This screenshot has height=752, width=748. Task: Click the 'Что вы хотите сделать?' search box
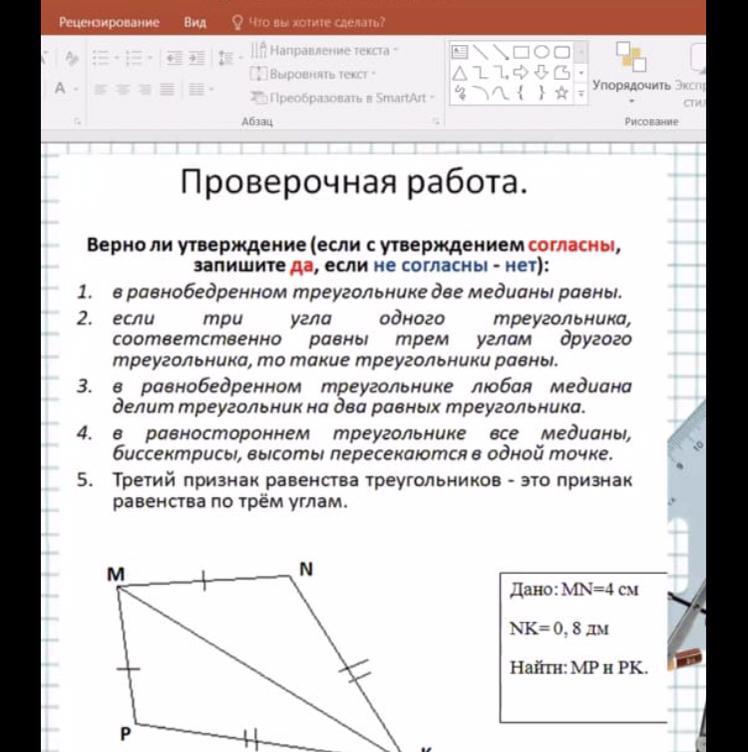point(309,22)
